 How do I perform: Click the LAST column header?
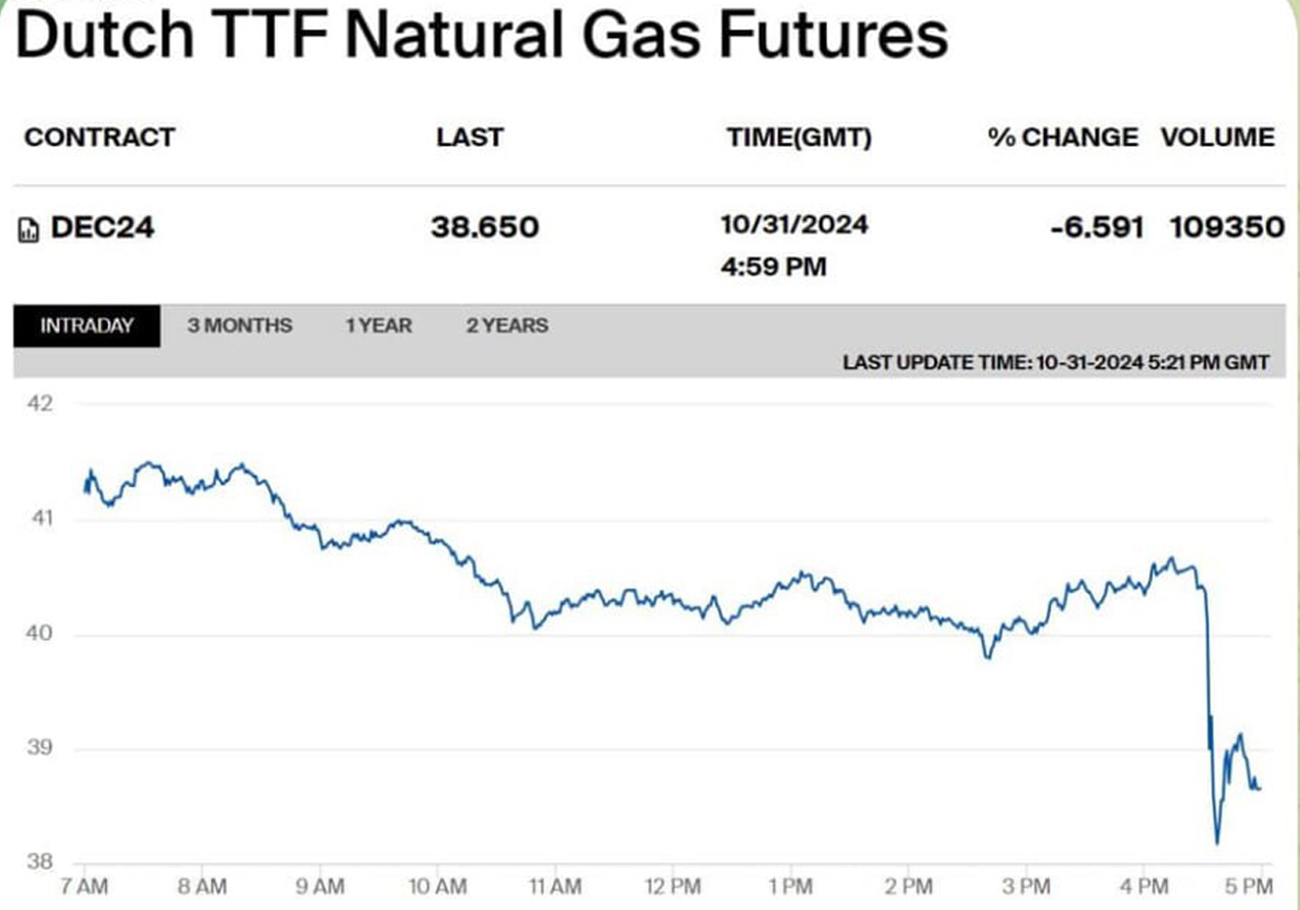(x=470, y=138)
